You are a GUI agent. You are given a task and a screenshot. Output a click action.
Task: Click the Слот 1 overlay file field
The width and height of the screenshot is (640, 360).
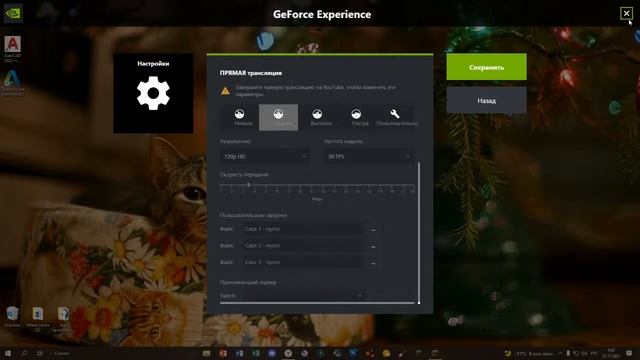point(303,229)
